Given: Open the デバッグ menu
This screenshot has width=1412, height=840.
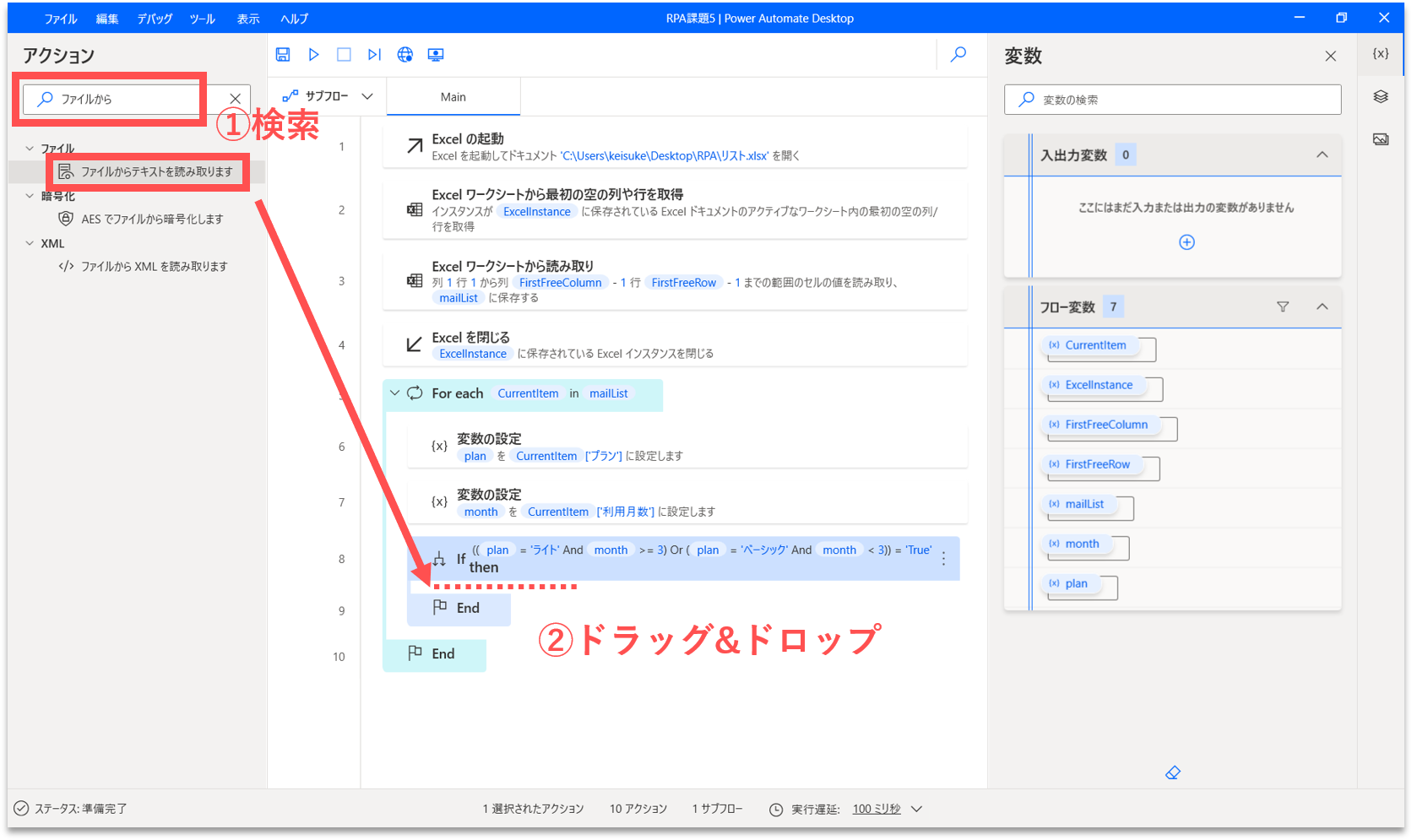Looking at the screenshot, I should pos(155,19).
